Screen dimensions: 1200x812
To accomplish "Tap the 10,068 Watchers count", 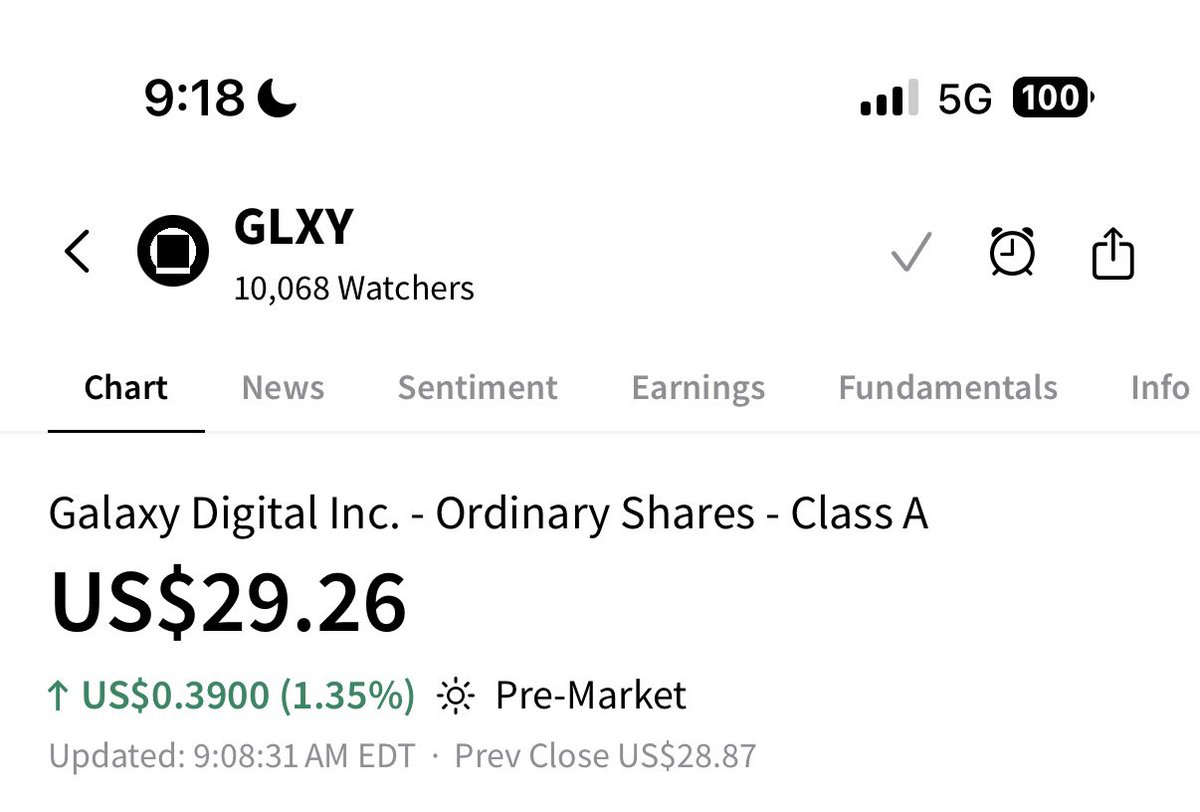I will tap(354, 289).
